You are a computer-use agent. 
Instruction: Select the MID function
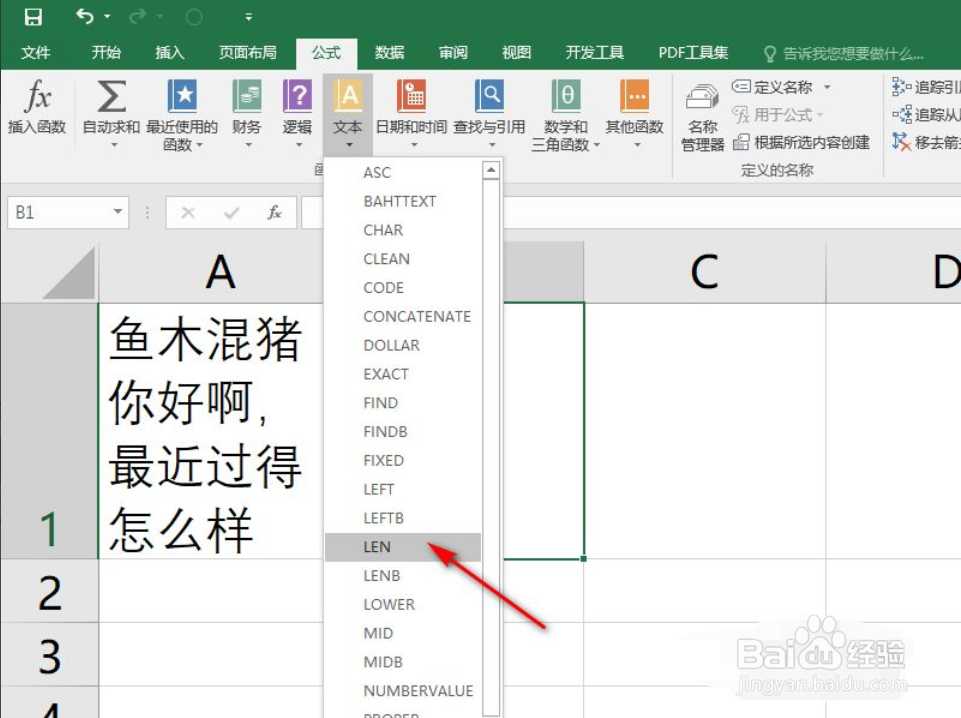point(403,633)
